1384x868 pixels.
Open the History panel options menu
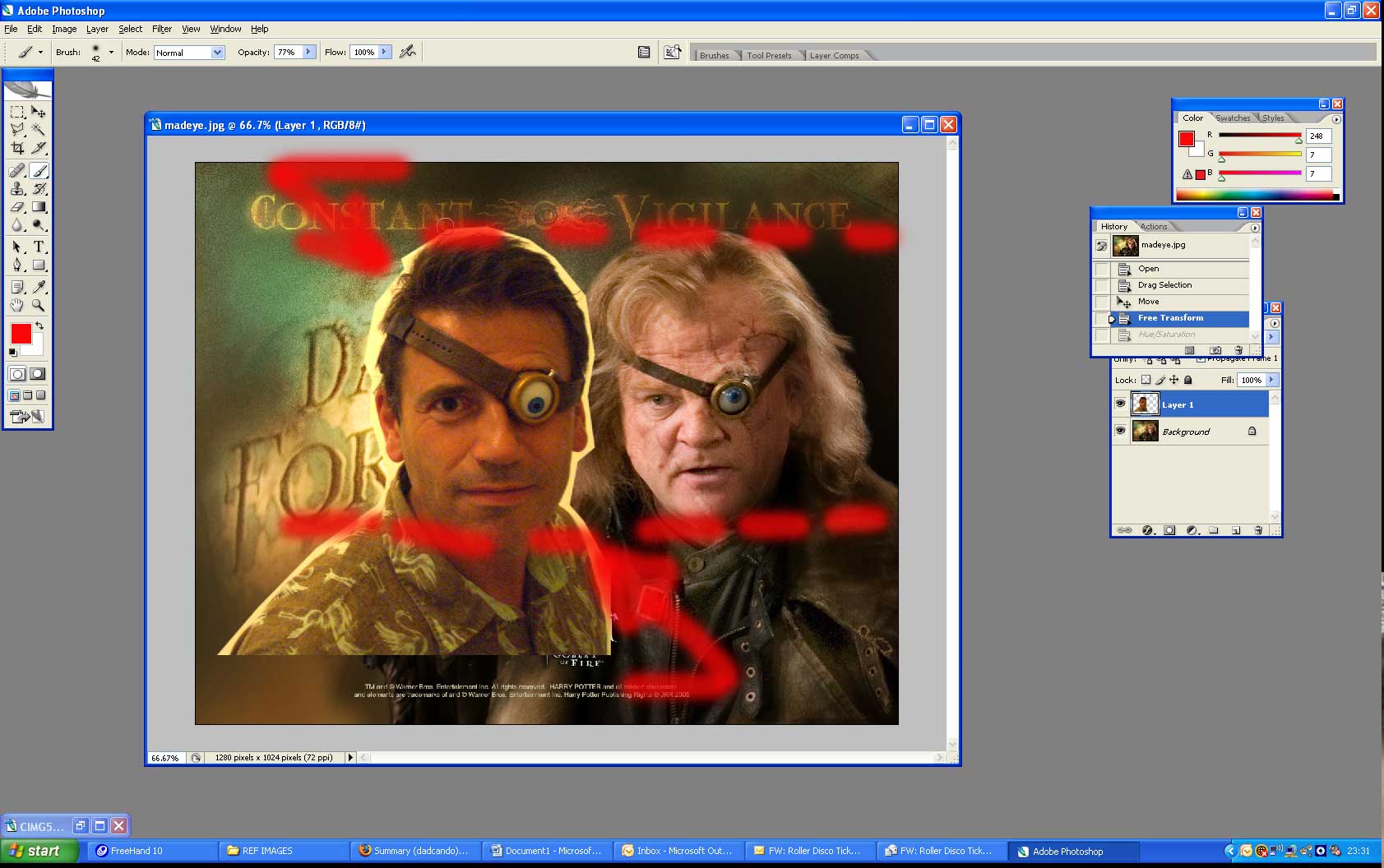point(1255,228)
